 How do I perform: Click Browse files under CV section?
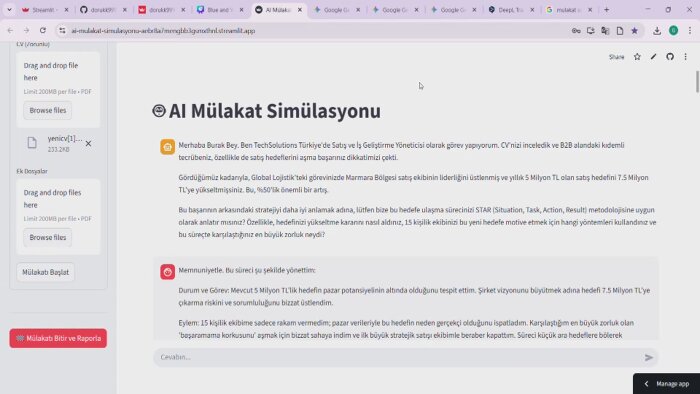48,110
